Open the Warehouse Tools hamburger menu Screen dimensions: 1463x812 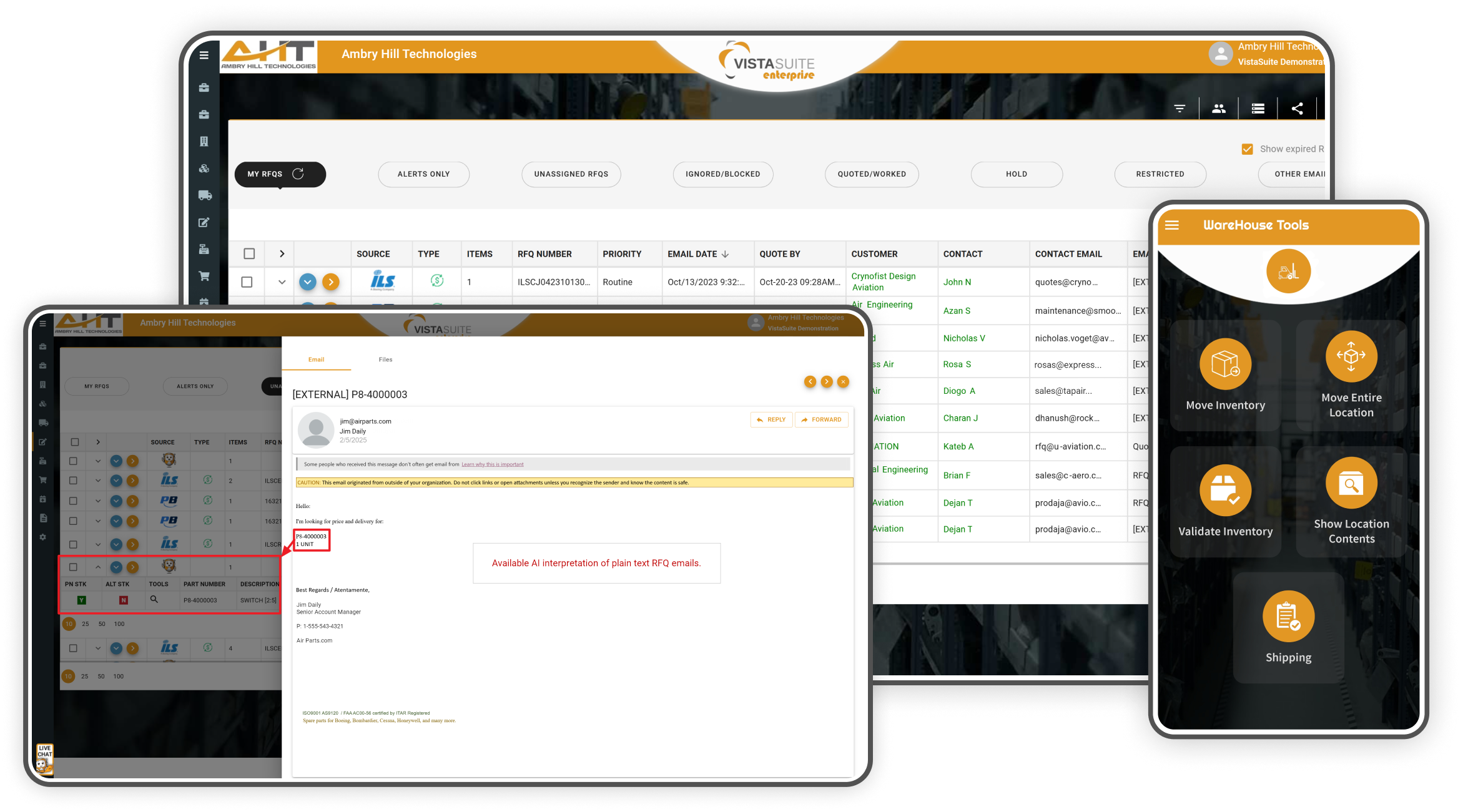click(x=1172, y=225)
